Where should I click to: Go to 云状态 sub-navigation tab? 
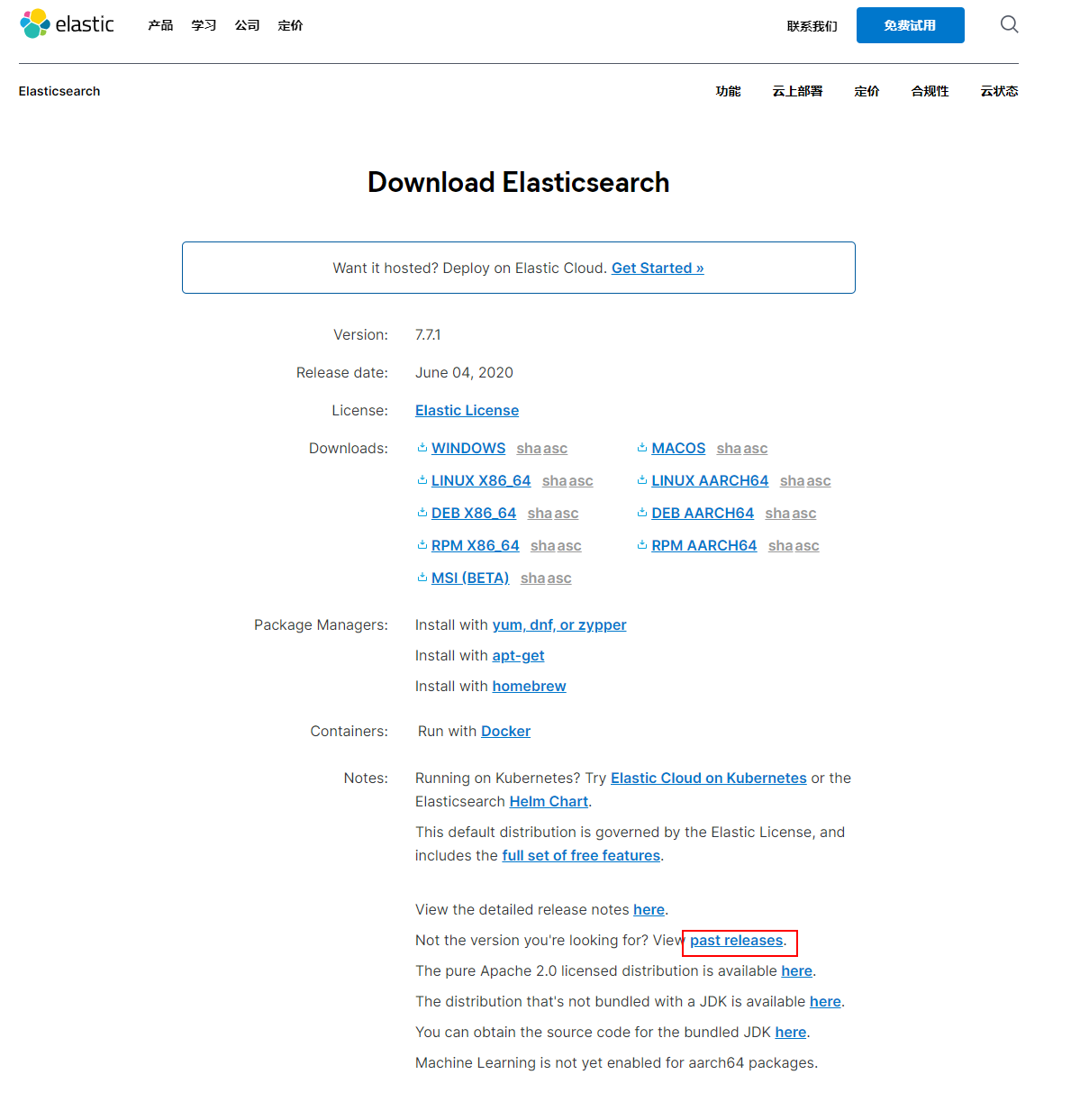pos(999,91)
